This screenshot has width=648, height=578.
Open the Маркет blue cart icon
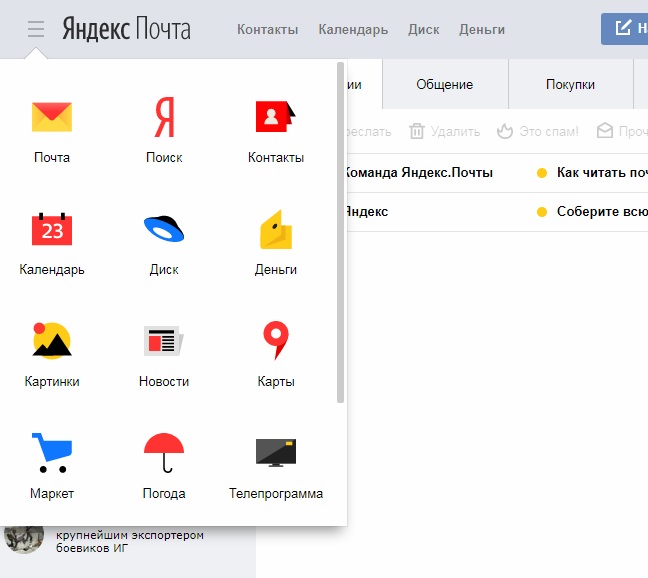click(x=52, y=452)
